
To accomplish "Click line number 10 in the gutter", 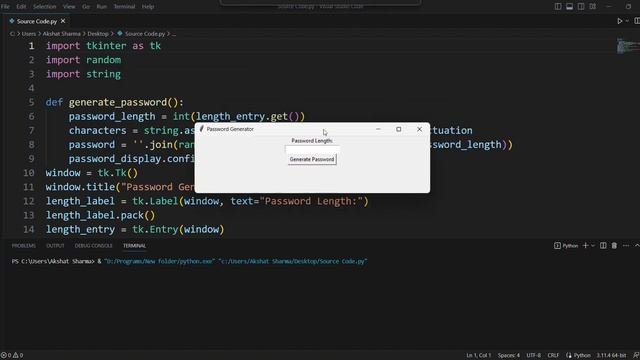I will pyautogui.click(x=29, y=173).
